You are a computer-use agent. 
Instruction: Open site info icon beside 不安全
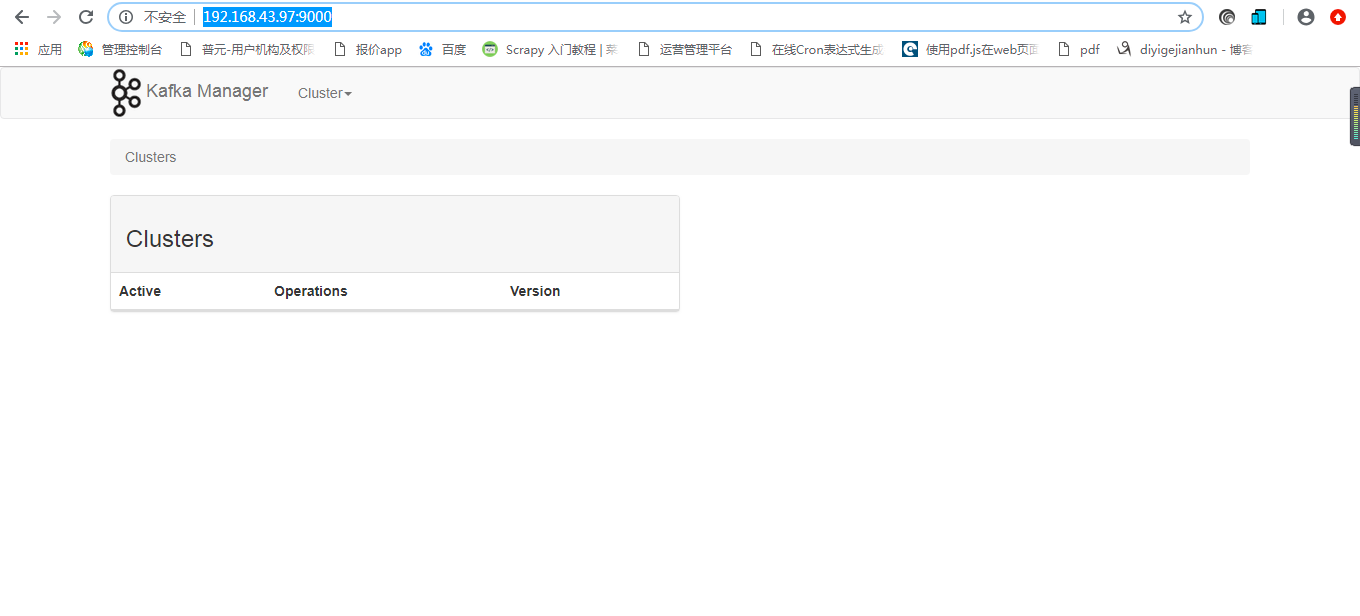pyautogui.click(x=126, y=17)
